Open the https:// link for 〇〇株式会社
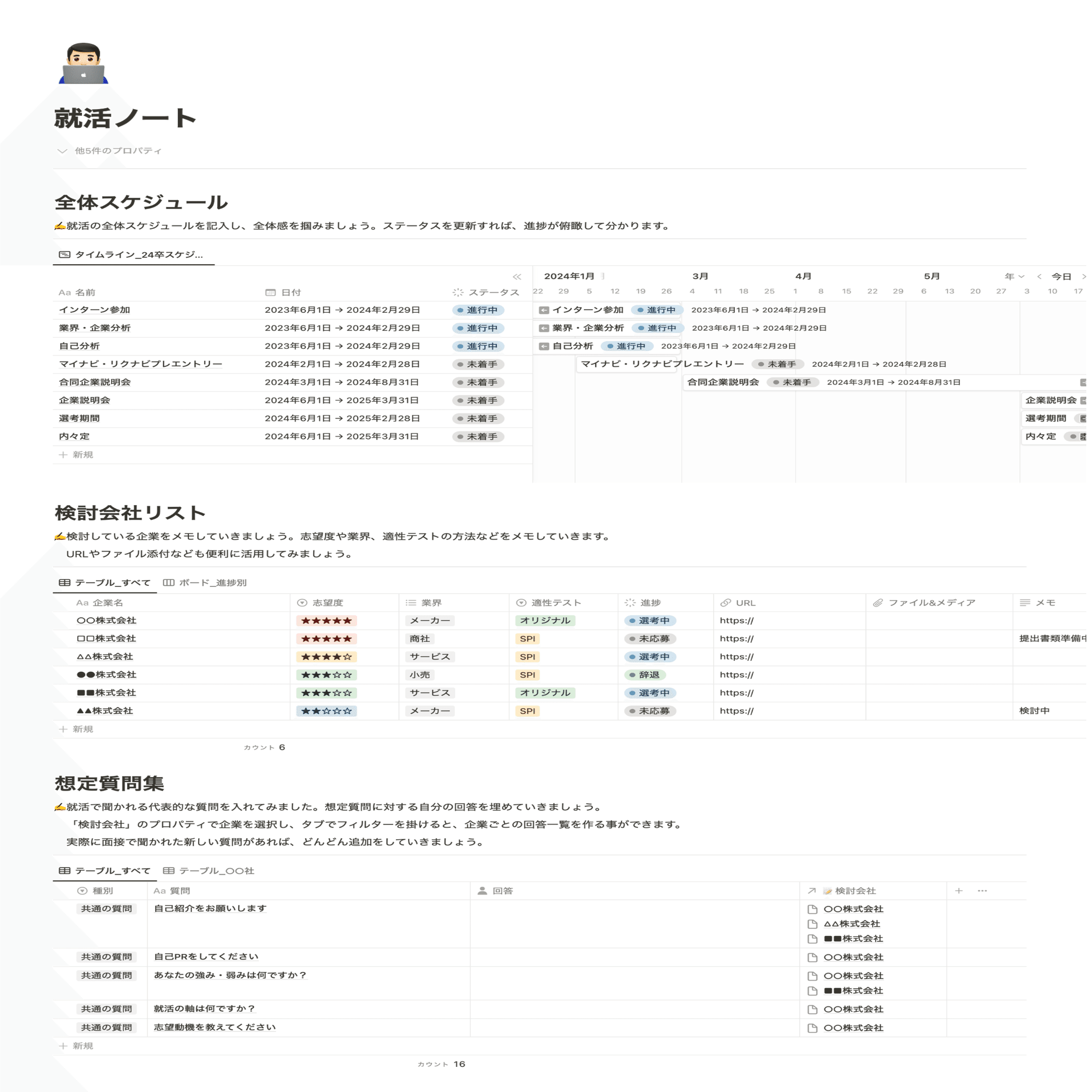 pyautogui.click(x=737, y=621)
